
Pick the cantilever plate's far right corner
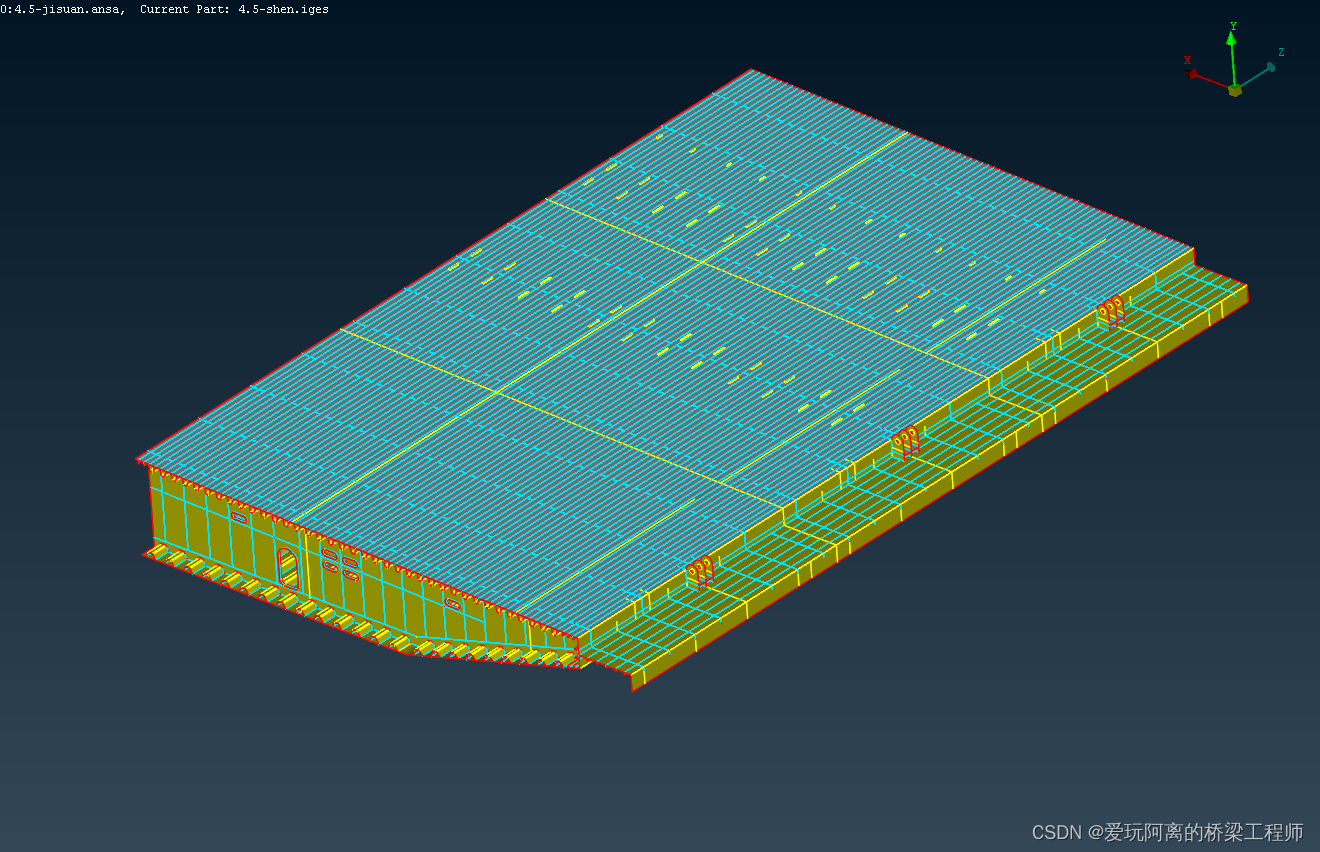coord(1247,287)
